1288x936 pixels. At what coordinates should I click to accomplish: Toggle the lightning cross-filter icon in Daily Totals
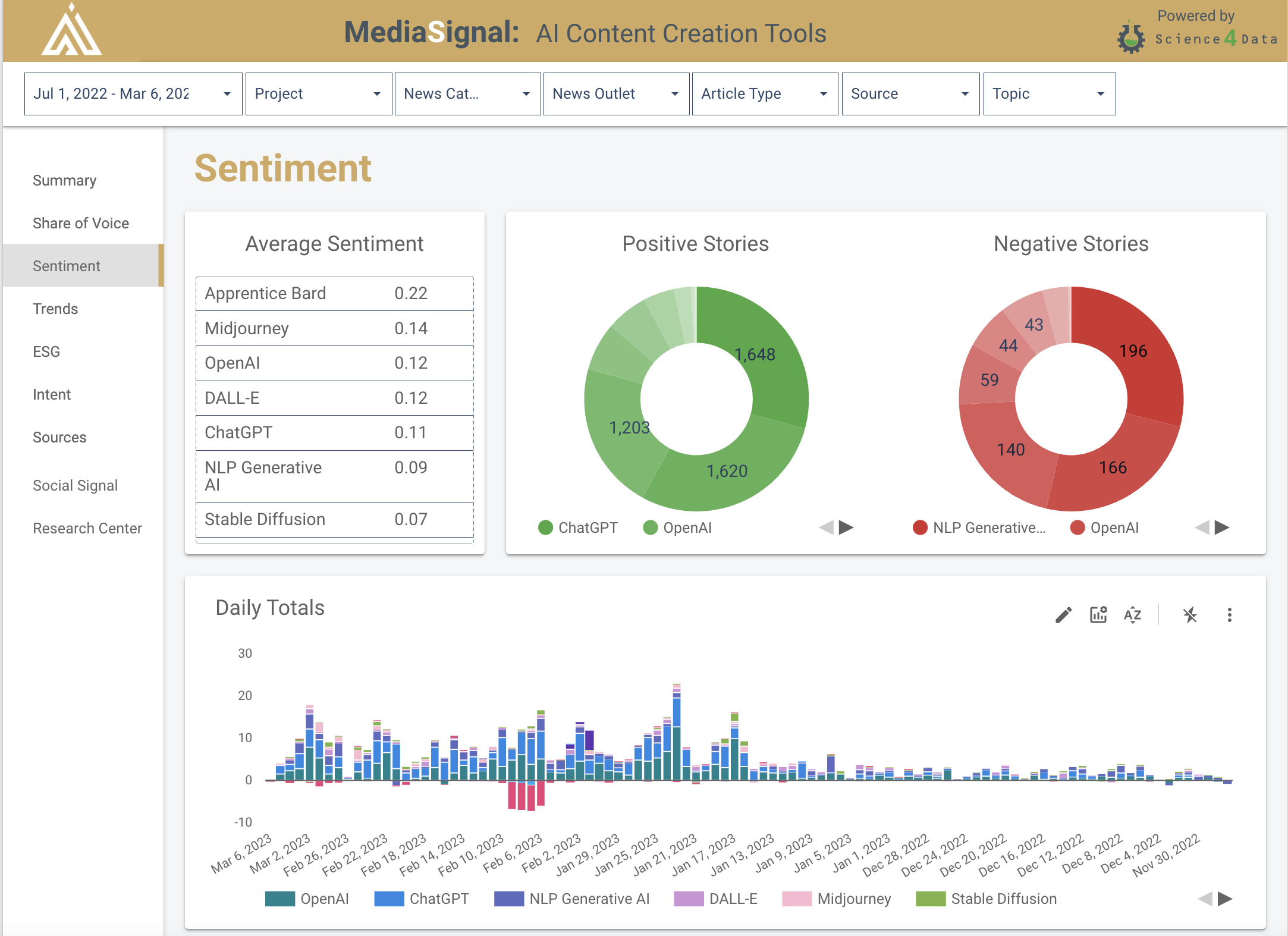[1190, 615]
